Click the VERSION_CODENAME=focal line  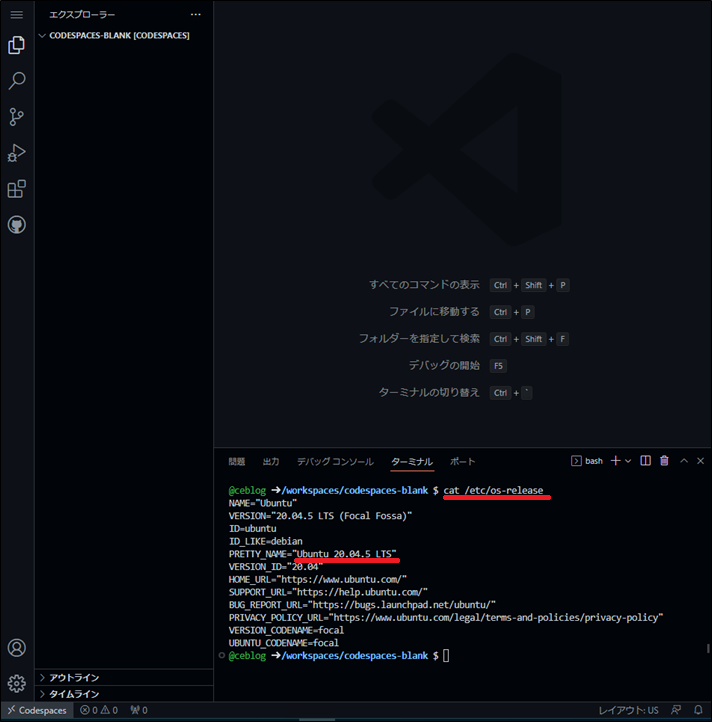pos(286,630)
